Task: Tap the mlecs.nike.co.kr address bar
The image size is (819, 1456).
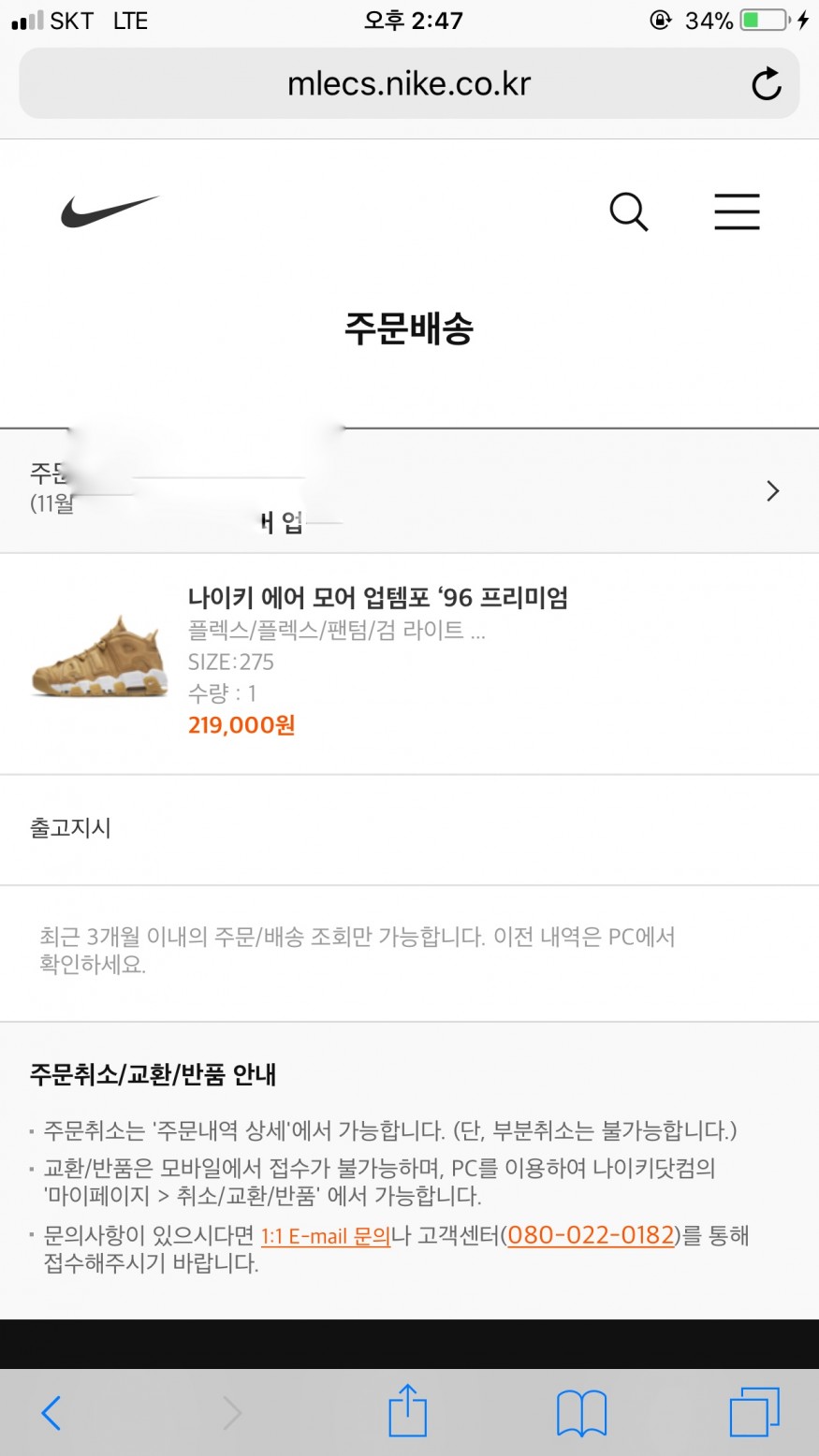Action: coord(409,84)
